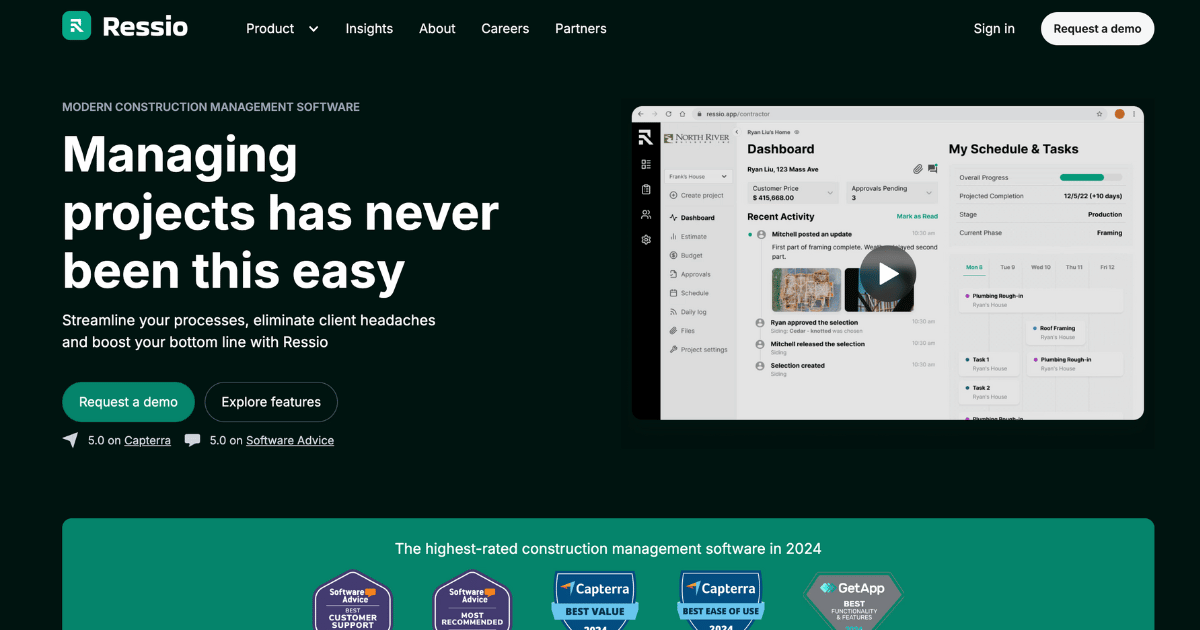Click the Ressio logo icon
1200x630 pixels.
[x=78, y=27]
